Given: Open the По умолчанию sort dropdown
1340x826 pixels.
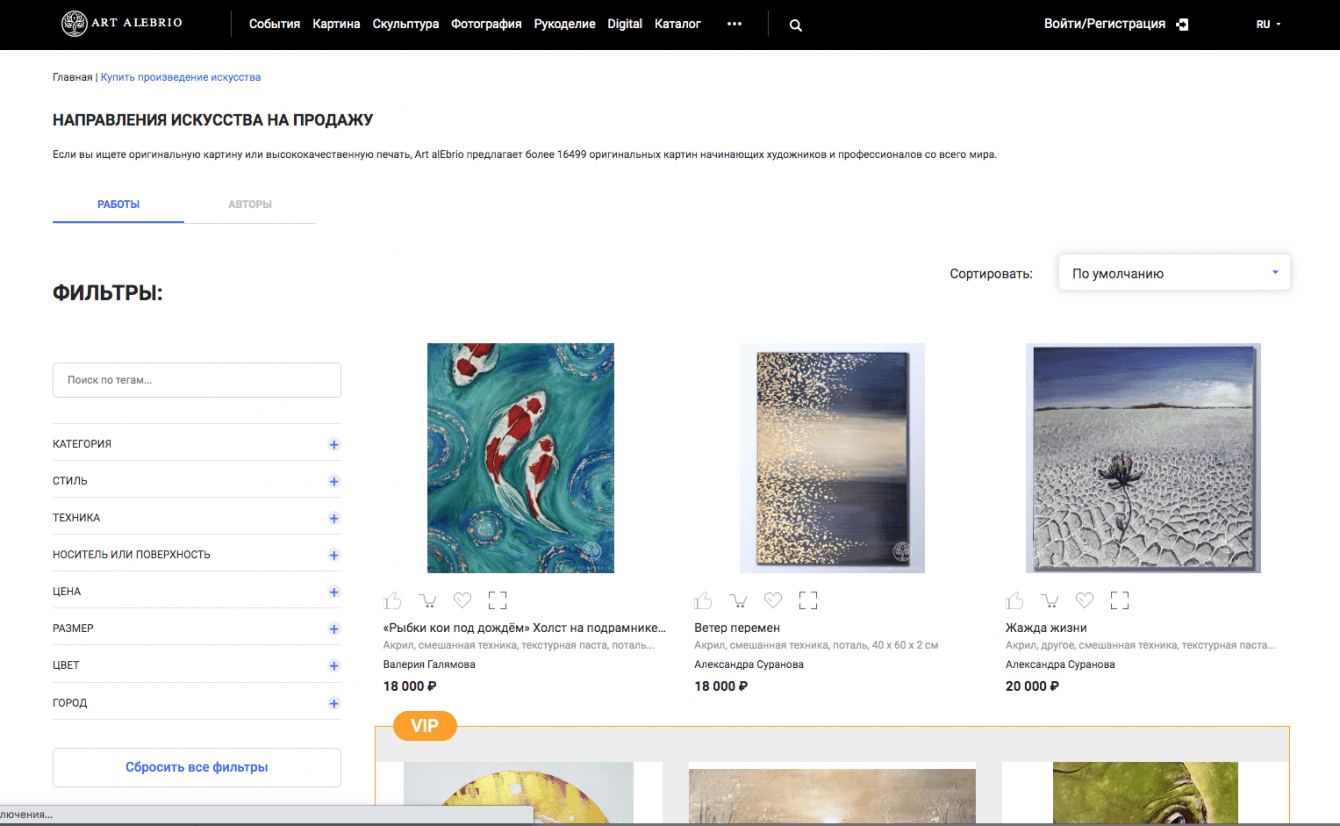Looking at the screenshot, I should [1174, 273].
